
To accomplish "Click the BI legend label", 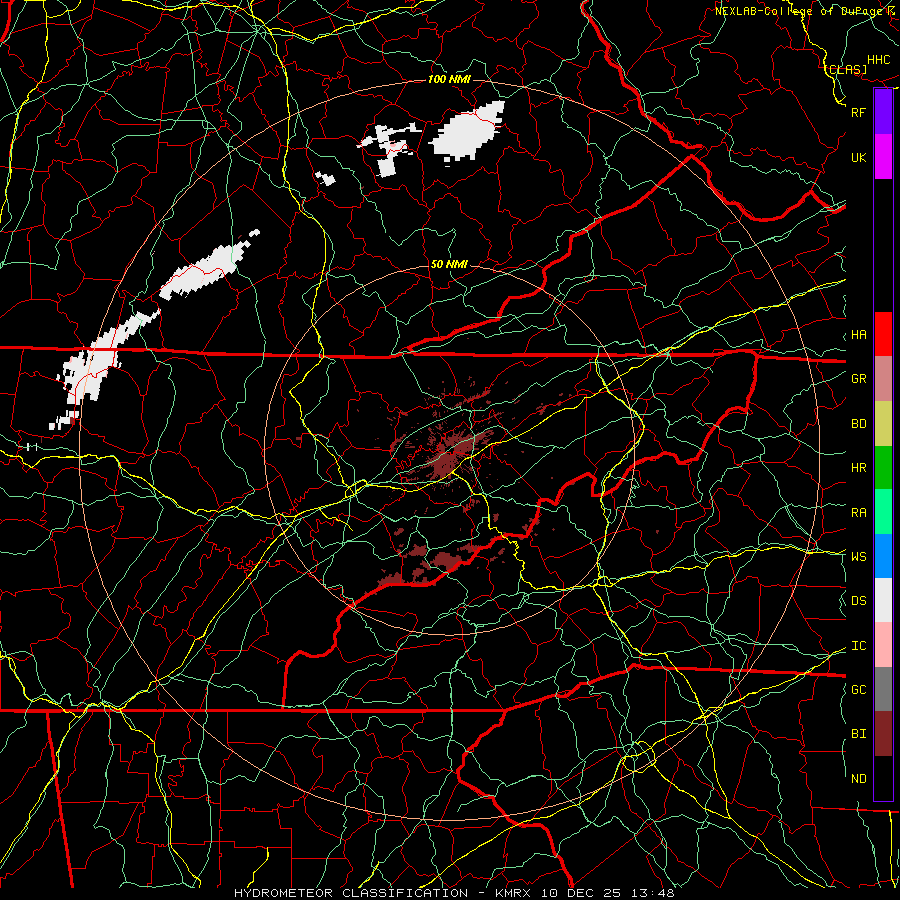I will point(858,734).
